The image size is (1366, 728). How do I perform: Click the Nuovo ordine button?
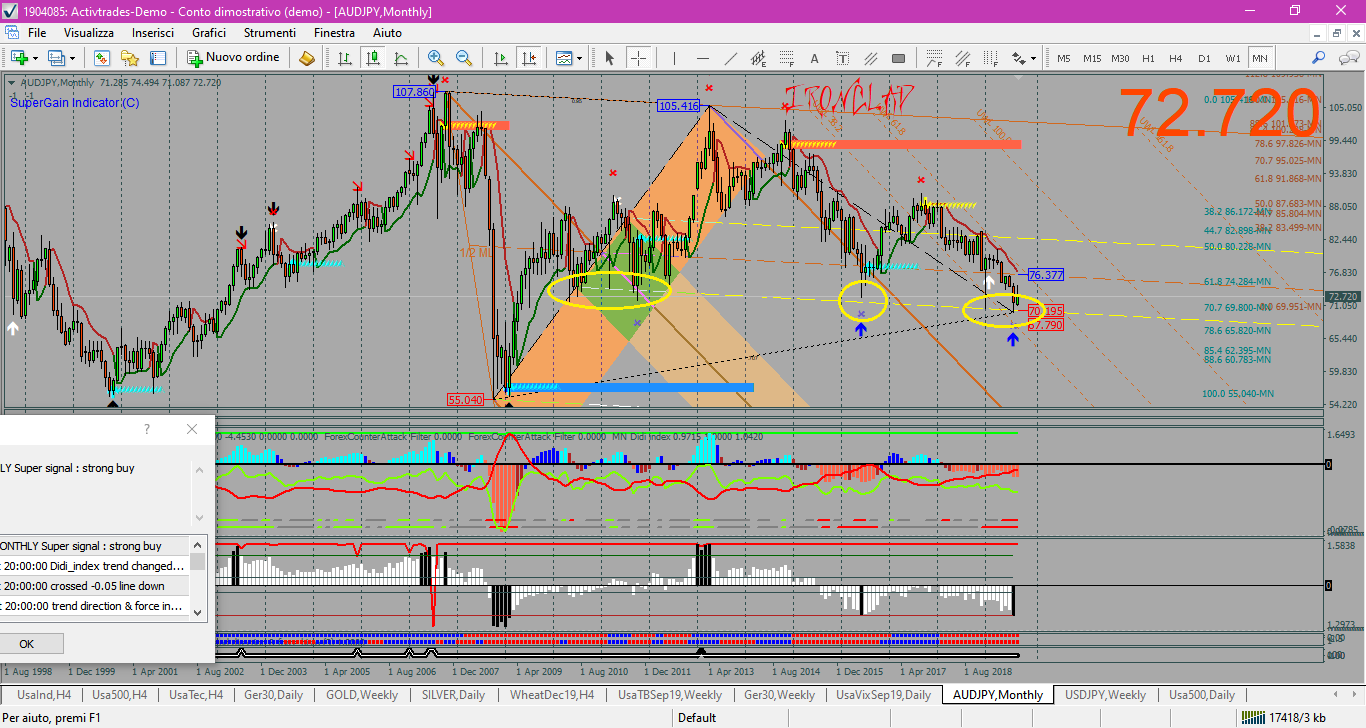[x=235, y=58]
